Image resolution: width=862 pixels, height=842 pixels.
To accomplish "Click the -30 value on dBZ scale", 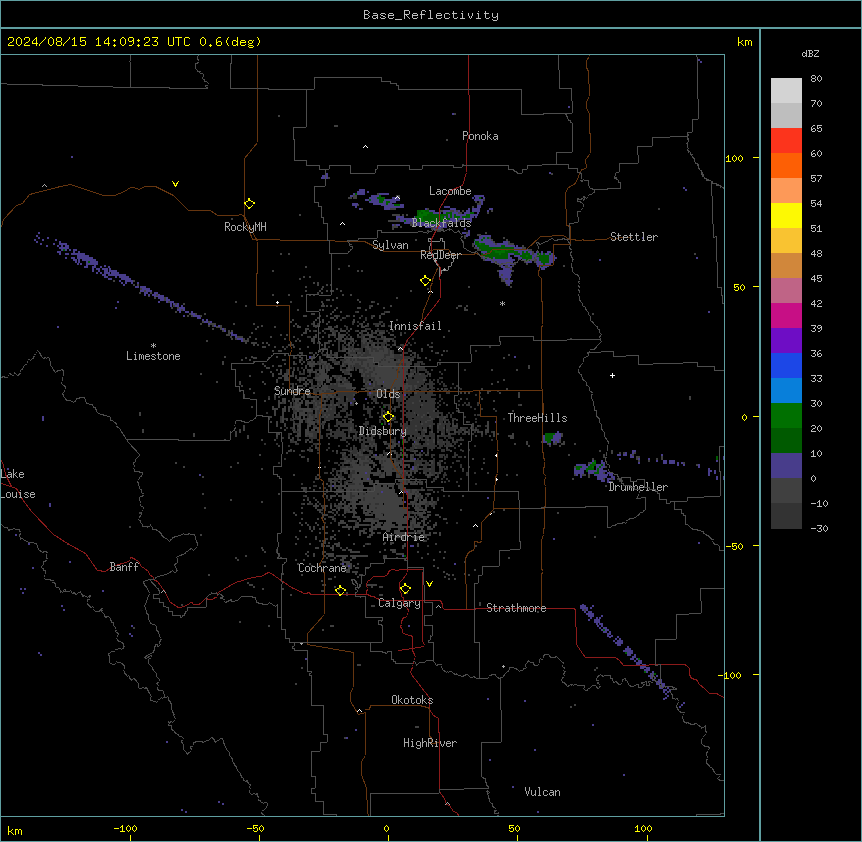I will pos(819,529).
